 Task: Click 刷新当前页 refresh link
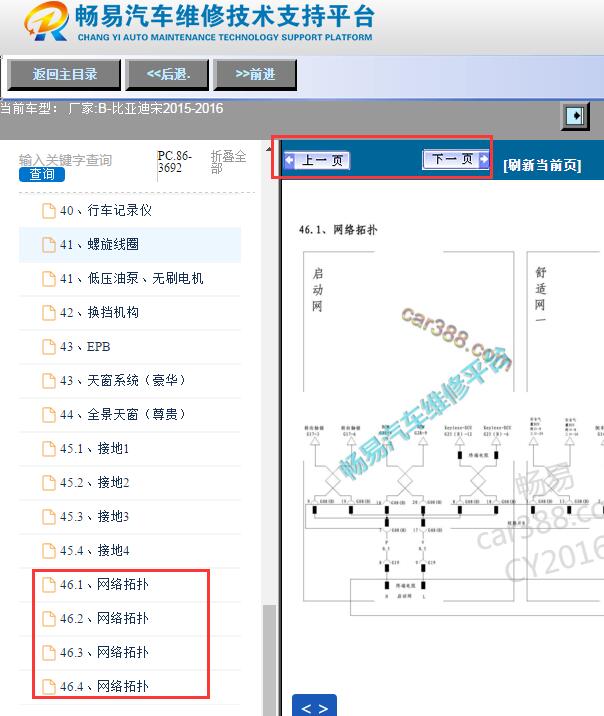541,166
